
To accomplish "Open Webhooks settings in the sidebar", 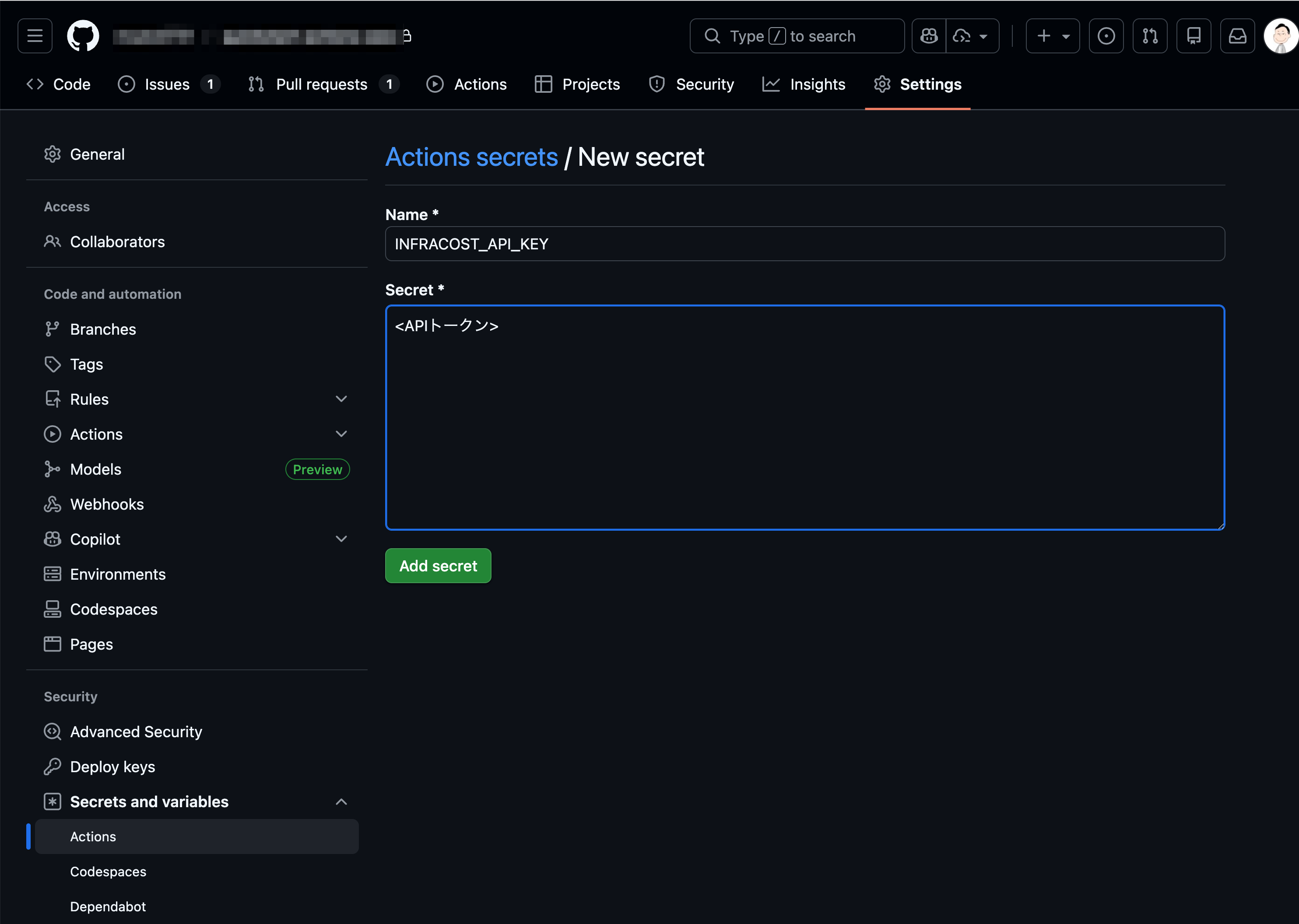I will coord(107,504).
